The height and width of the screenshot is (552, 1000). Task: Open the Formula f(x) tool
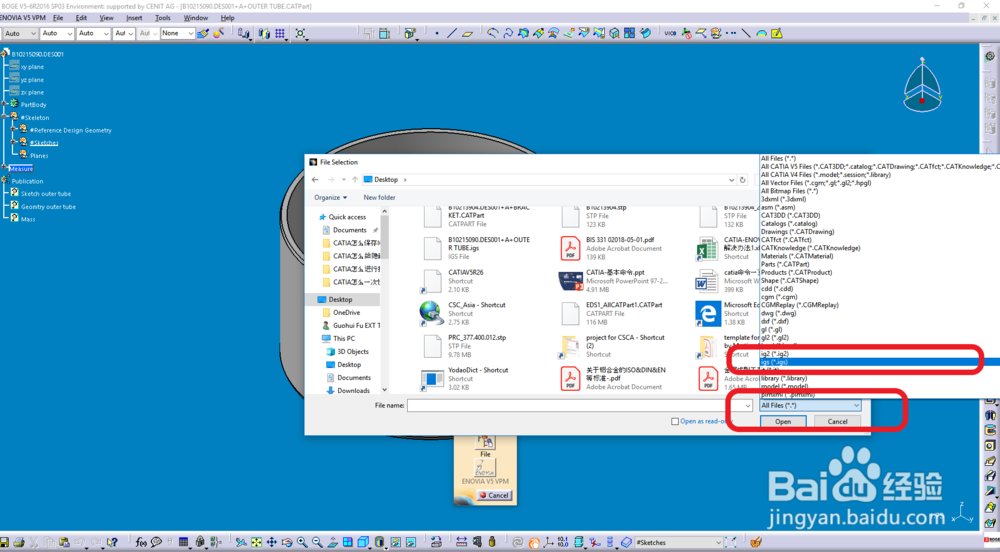tap(141, 542)
